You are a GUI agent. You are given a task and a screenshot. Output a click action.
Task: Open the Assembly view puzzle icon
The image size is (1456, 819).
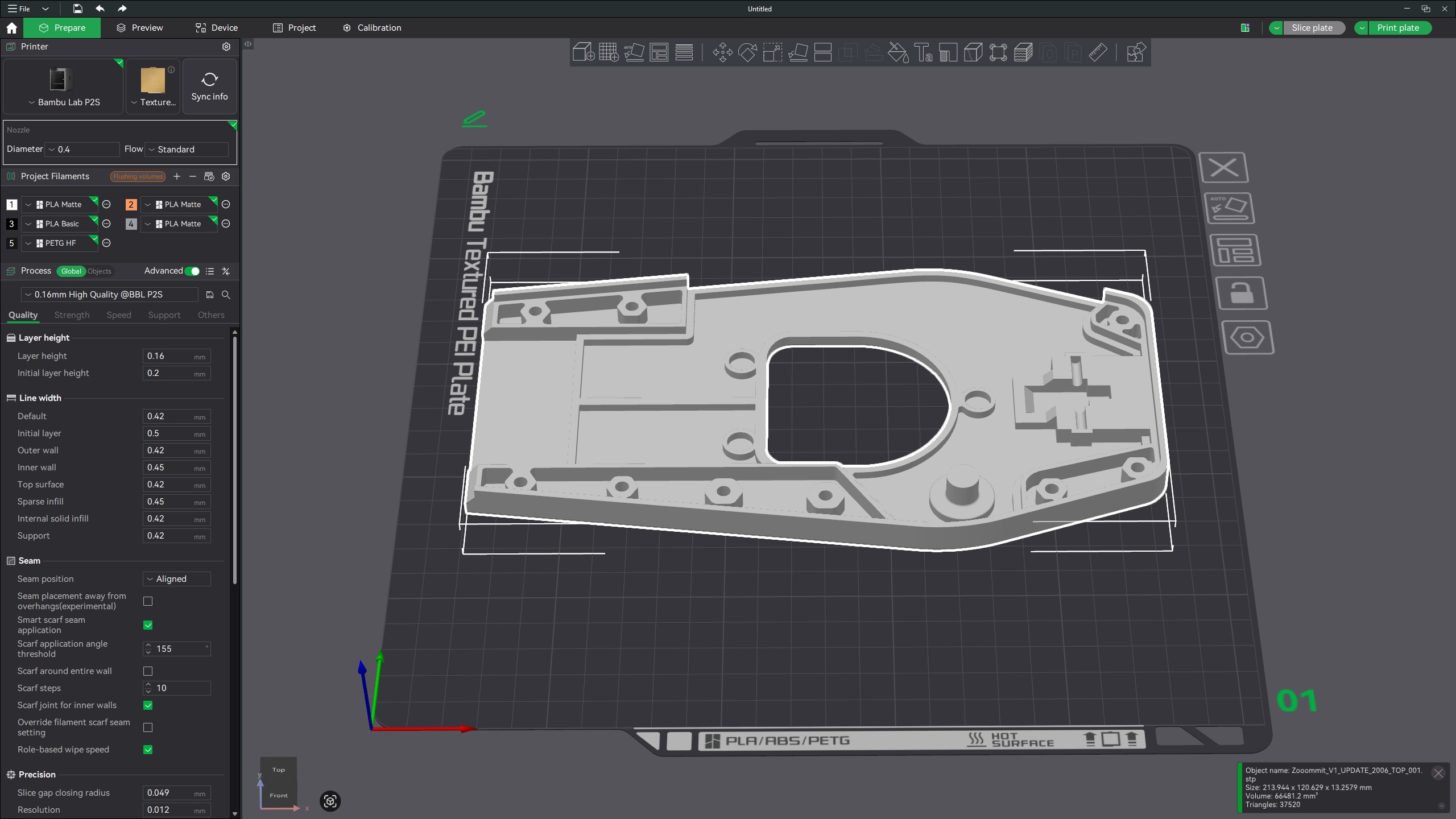coord(1135,52)
